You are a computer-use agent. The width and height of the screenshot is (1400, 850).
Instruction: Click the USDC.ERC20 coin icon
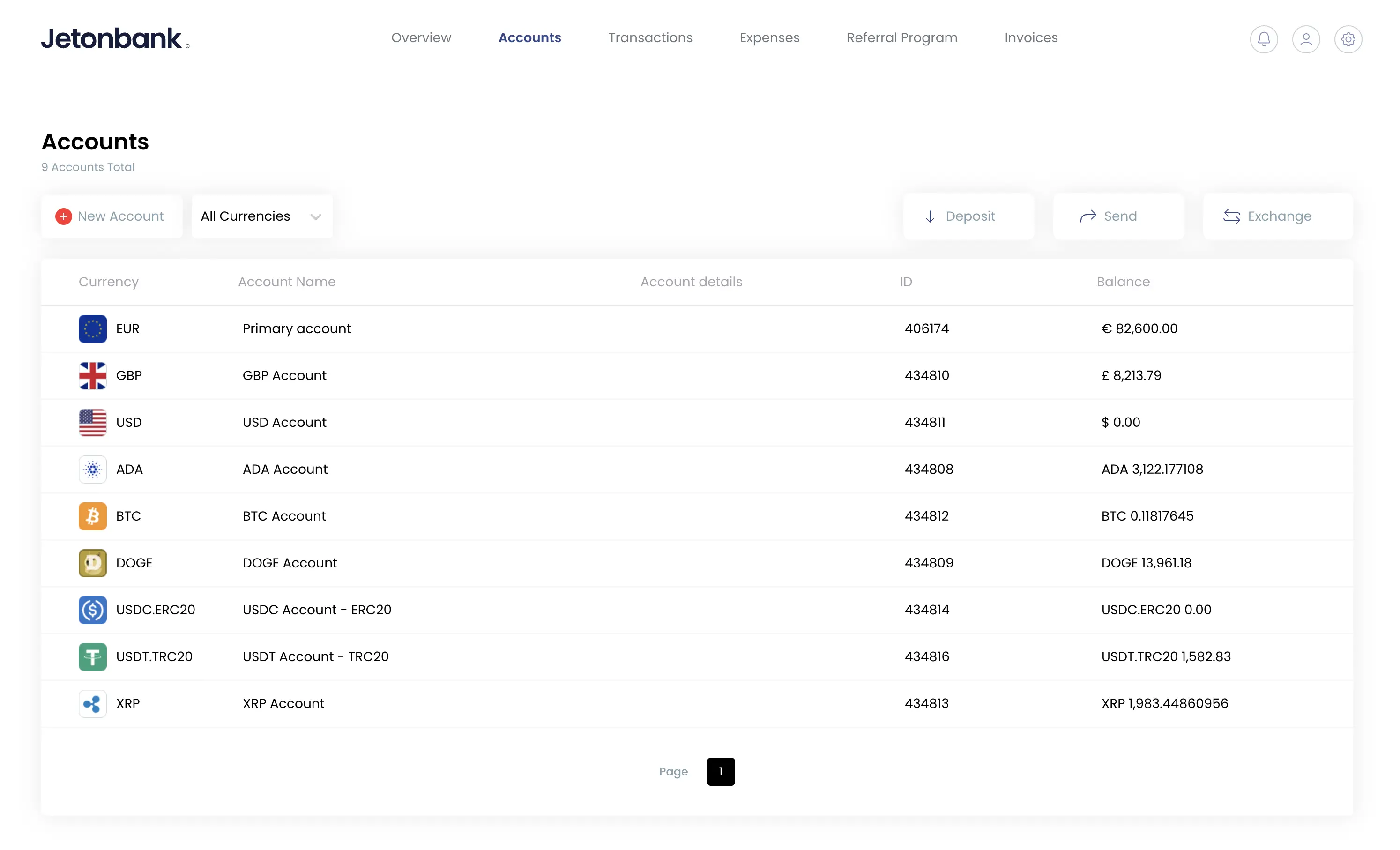coord(93,610)
